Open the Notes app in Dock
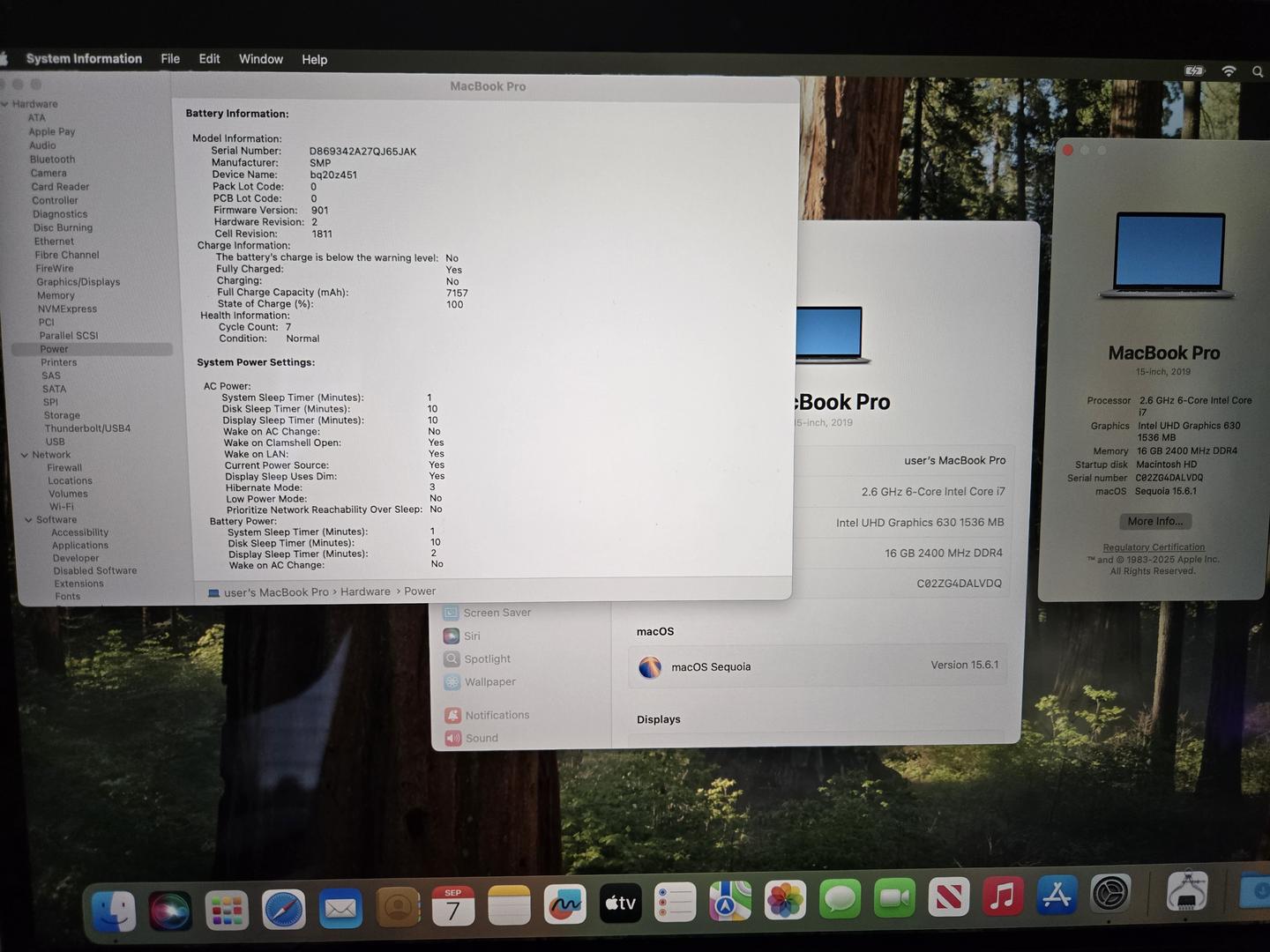1270x952 pixels. click(509, 905)
